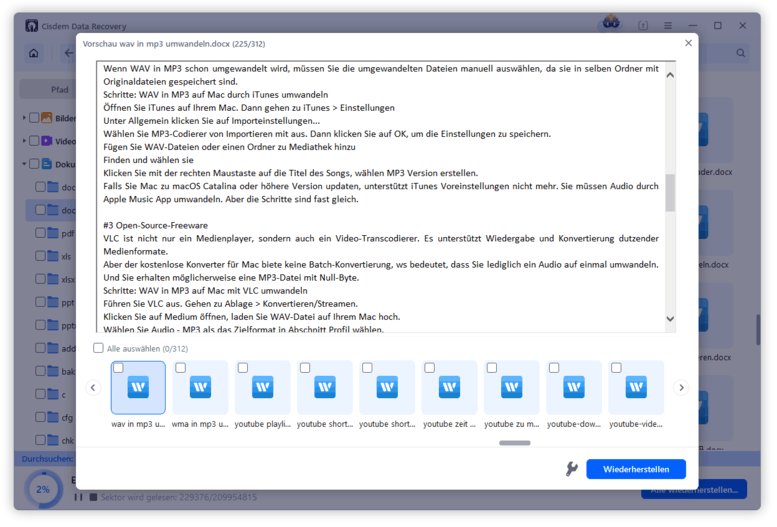Select the 'wma in mp3 u...' Word file icon

click(x=201, y=387)
